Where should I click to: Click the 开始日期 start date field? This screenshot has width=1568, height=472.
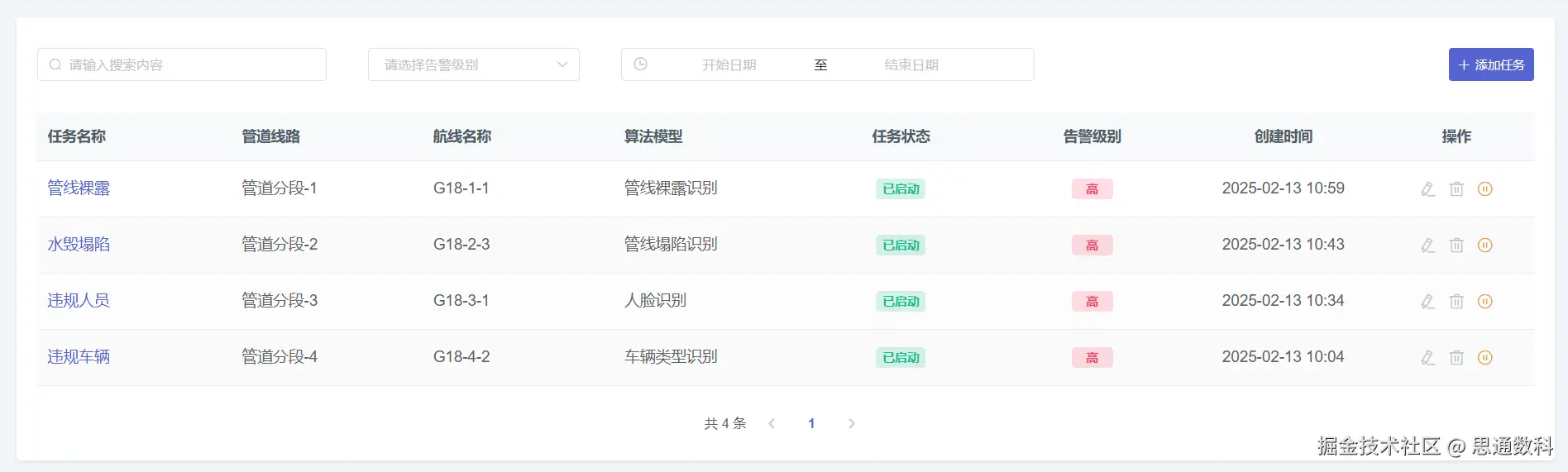729,64
